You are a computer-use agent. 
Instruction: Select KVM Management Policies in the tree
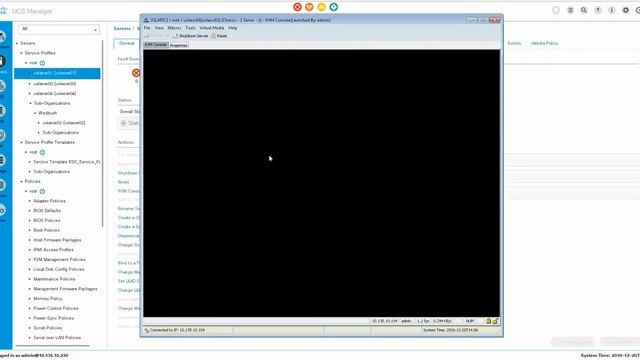point(59,260)
